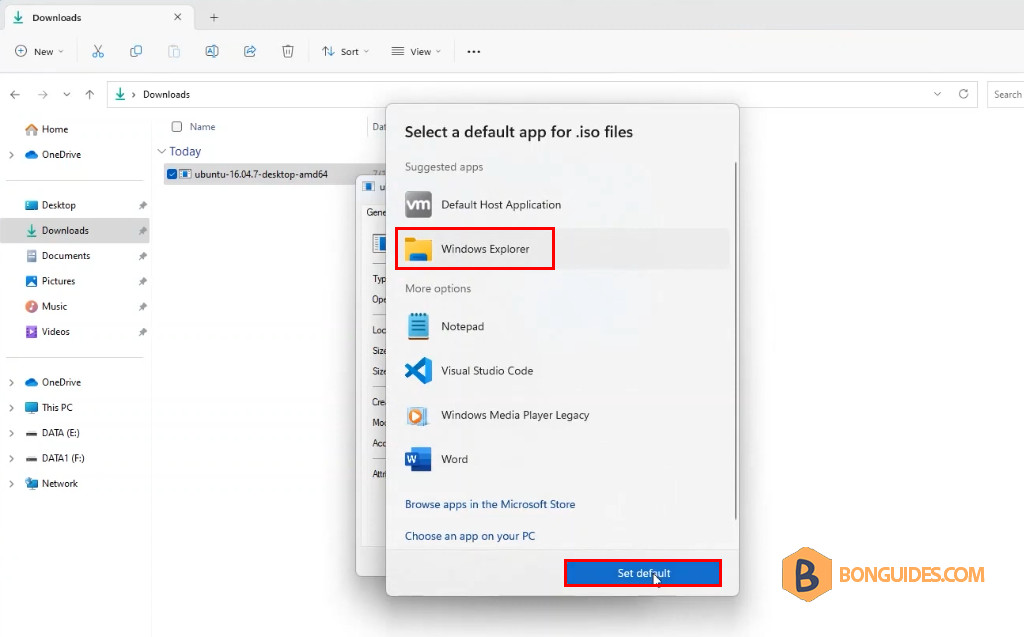Choose Windows Explorer as default app

[562, 249]
